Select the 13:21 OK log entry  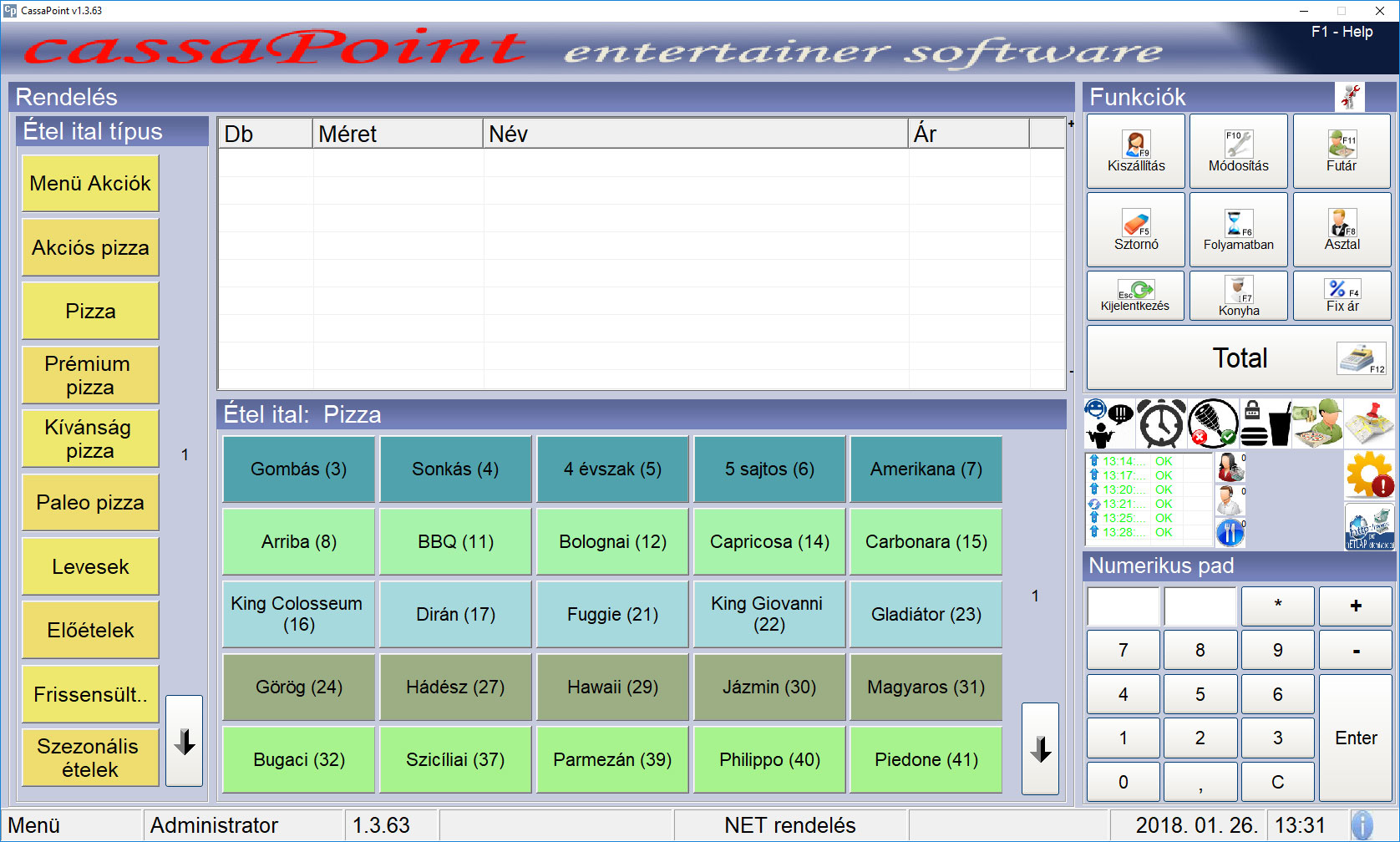(1149, 504)
